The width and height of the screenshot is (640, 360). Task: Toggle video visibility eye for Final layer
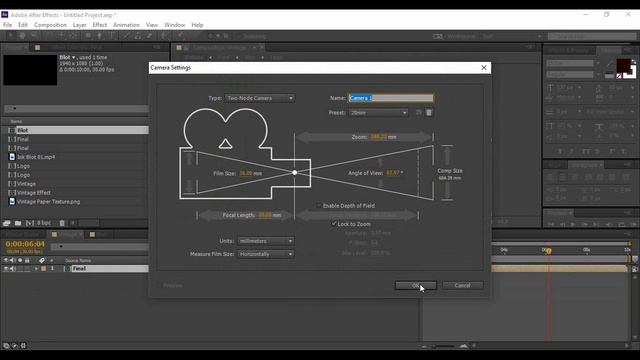[6, 269]
